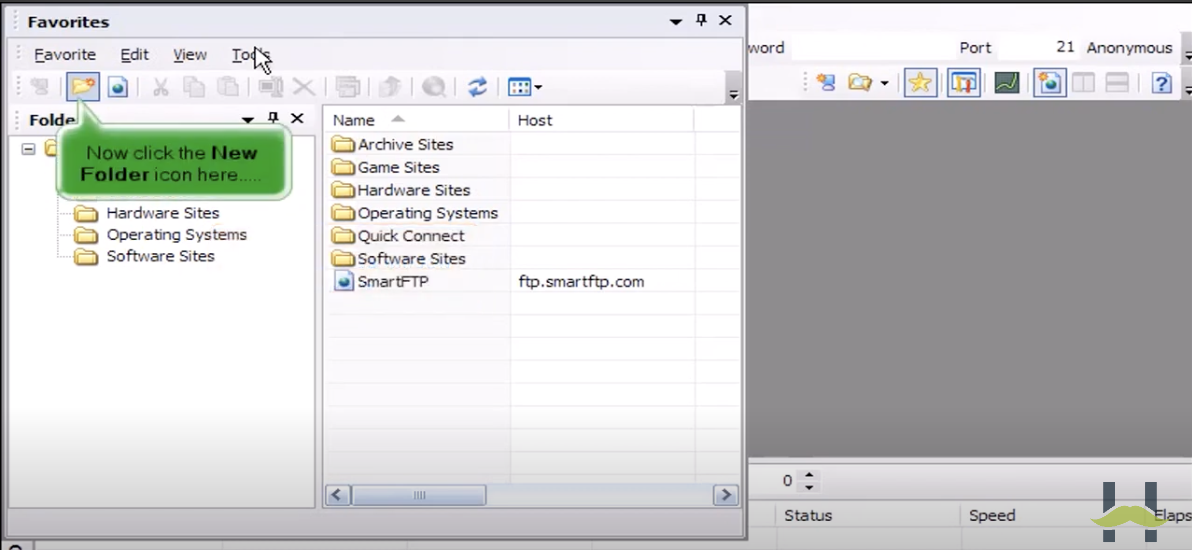Sort by the Host column header
This screenshot has width=1192, height=550.
click(601, 120)
